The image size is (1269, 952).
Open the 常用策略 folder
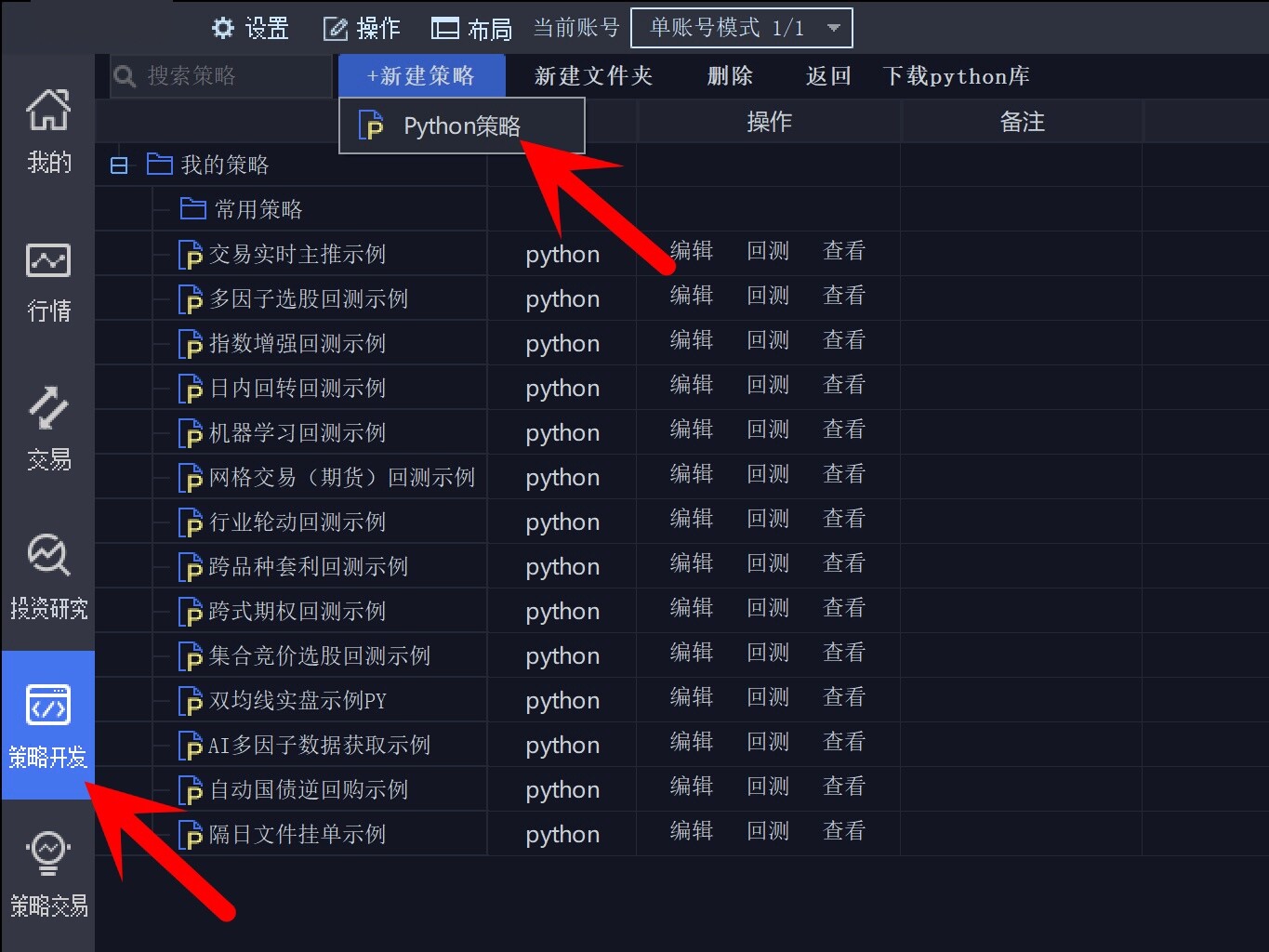click(x=242, y=209)
